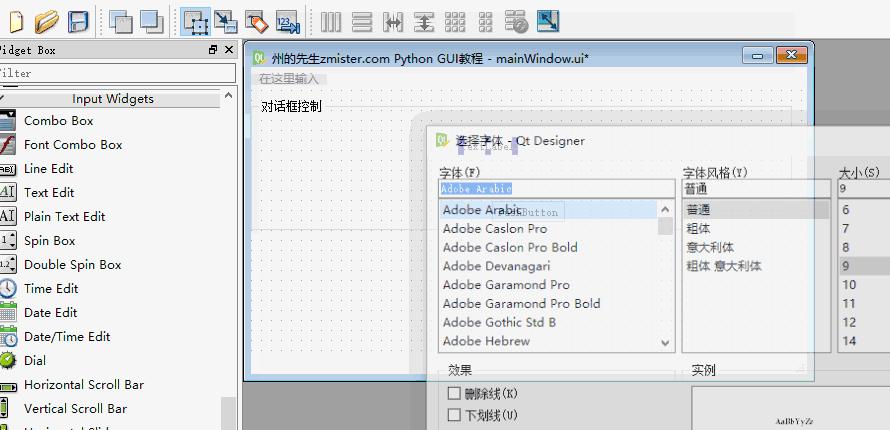Switch to Edit Buddies mode icon
Viewport: 890px width, 430px height.
coord(257,22)
